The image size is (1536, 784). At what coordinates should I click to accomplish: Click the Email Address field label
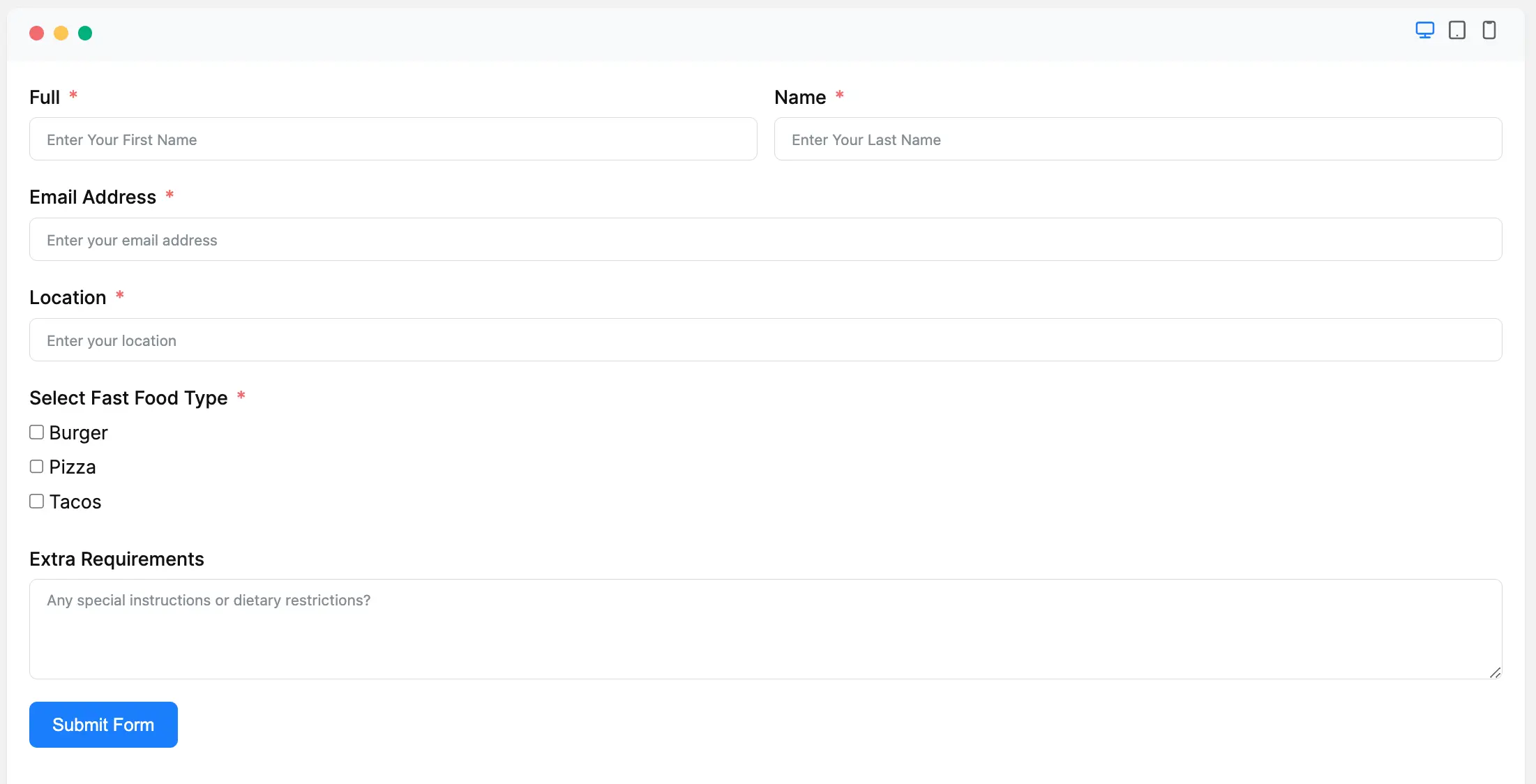point(93,197)
